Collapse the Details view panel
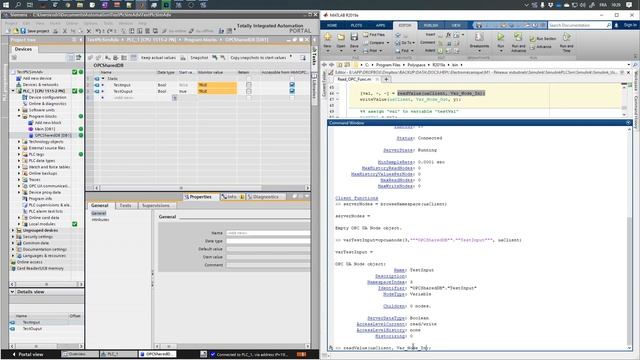 [x=12, y=292]
